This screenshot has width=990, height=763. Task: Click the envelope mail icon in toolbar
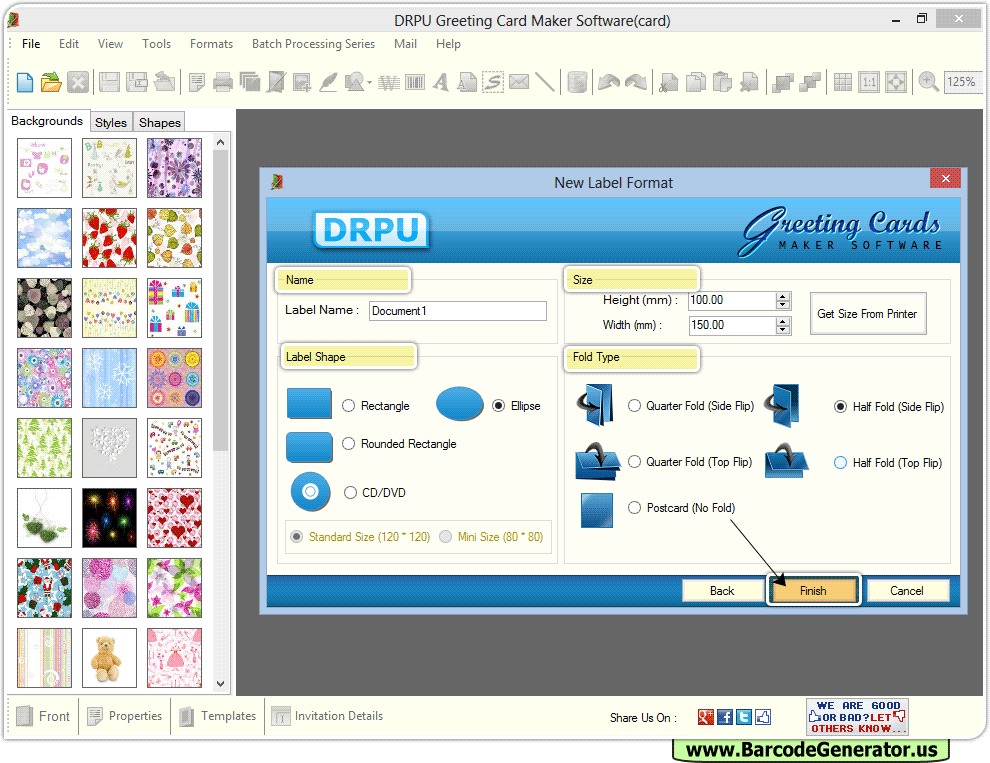pos(519,82)
